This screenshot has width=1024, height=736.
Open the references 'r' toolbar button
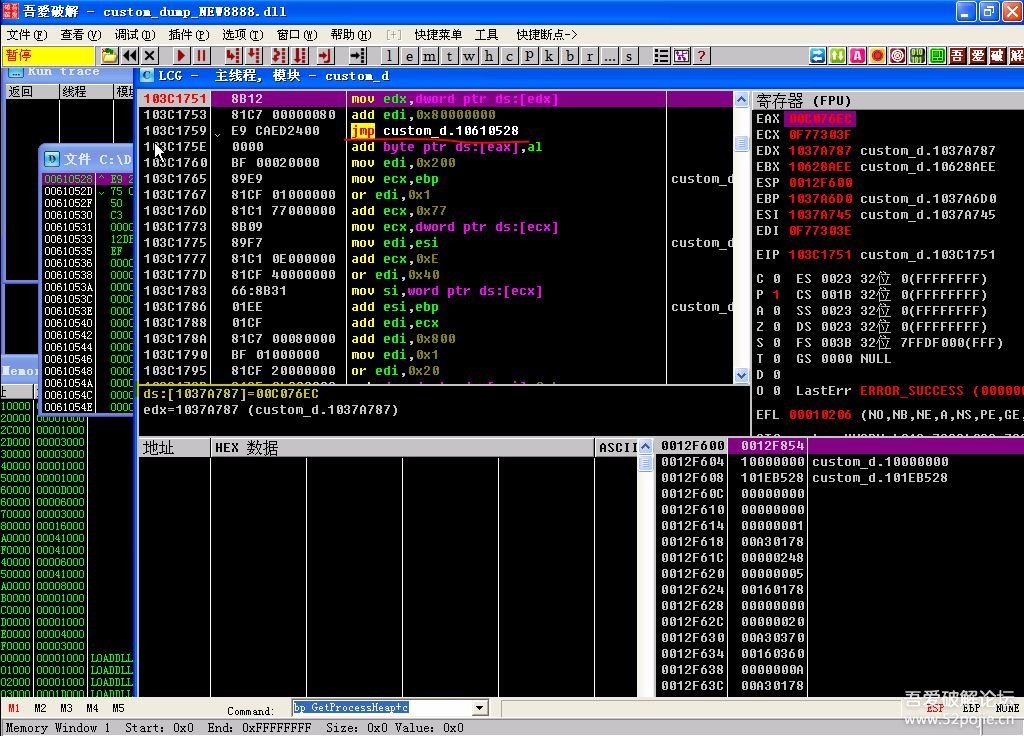590,56
